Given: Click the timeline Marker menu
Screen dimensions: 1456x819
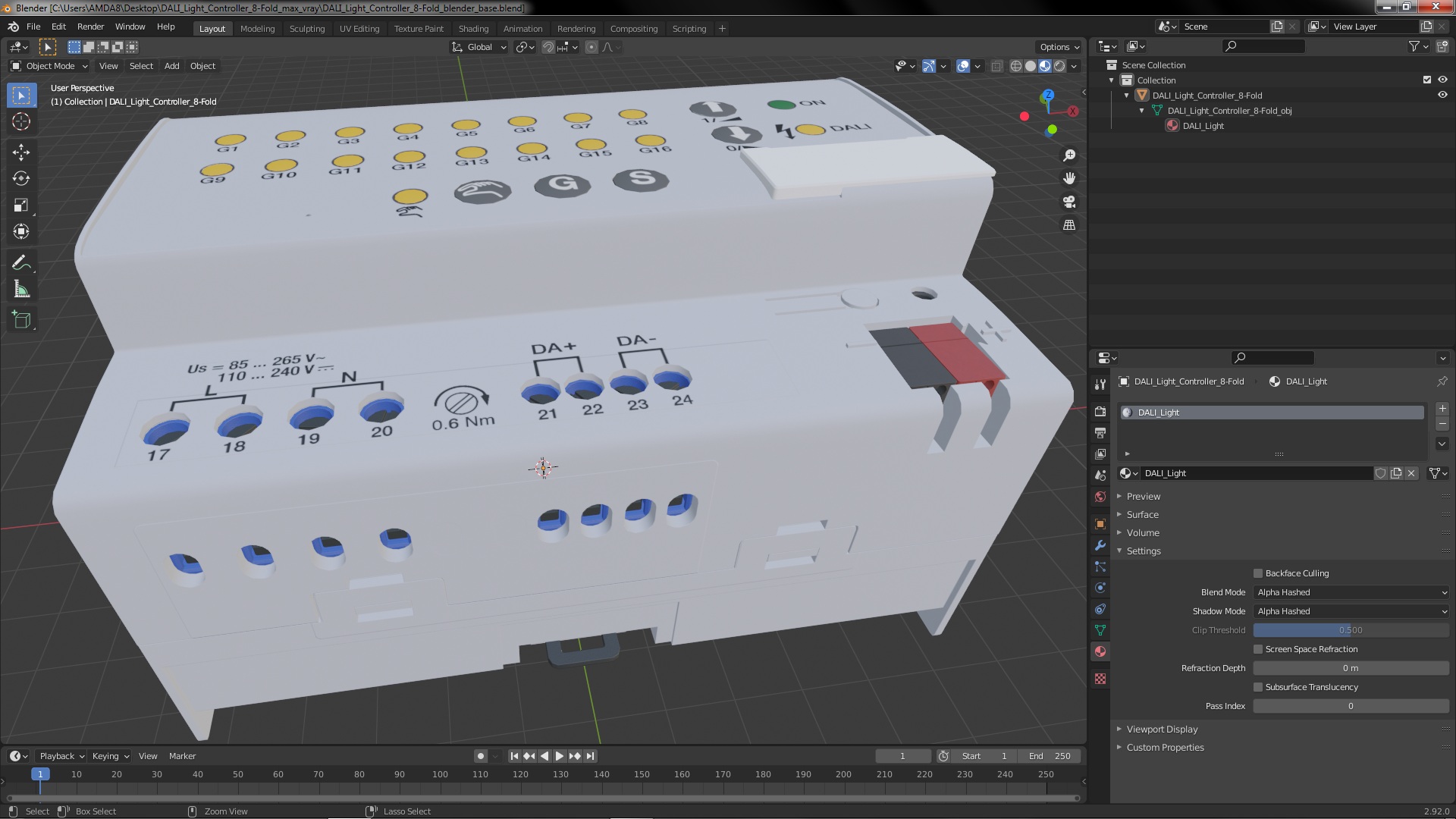Looking at the screenshot, I should click(182, 756).
